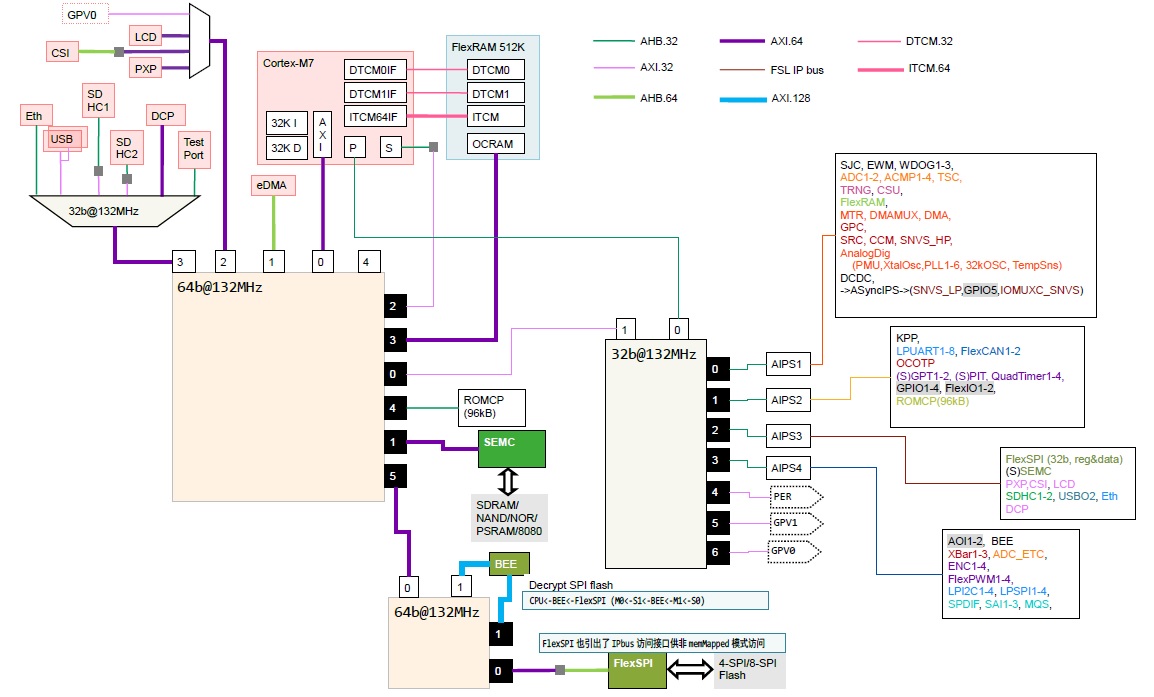
Task: Click the dashed PER arrow shape
Action: [796, 497]
